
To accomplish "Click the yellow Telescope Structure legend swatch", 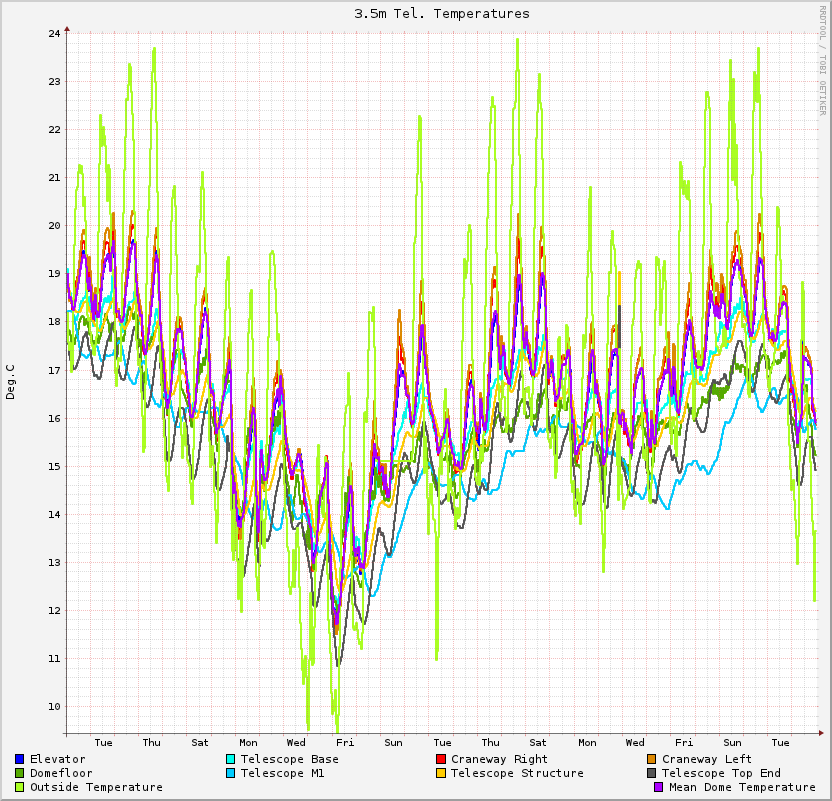I will point(441,773).
